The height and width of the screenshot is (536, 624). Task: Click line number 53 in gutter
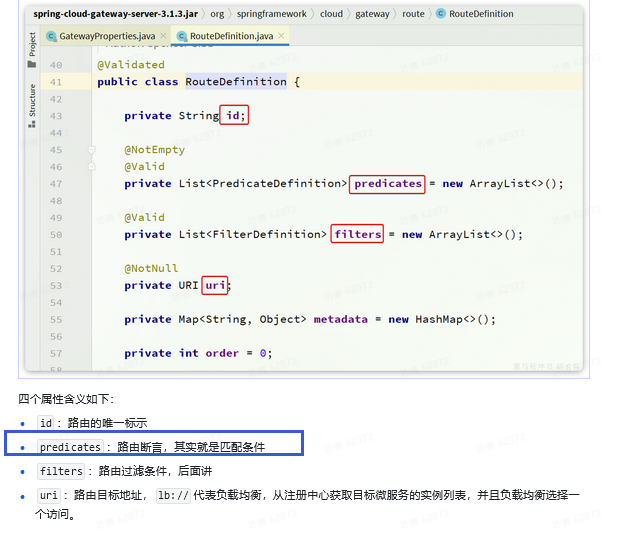pyautogui.click(x=56, y=286)
